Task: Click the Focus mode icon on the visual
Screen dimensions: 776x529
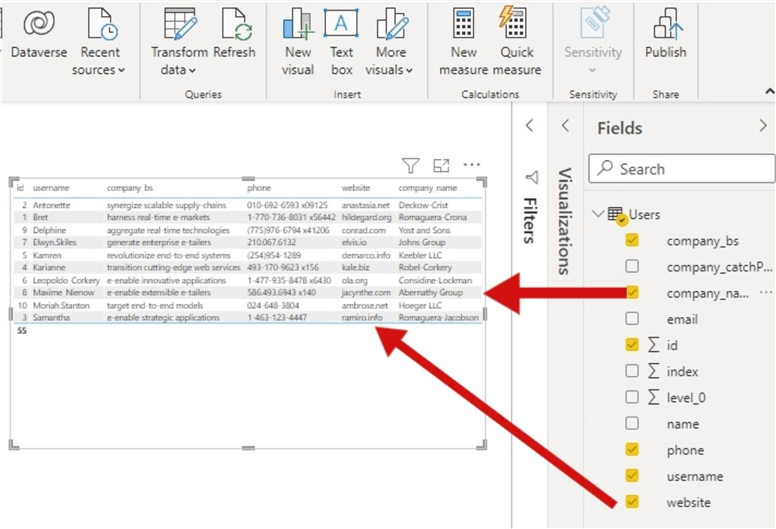Action: click(441, 165)
